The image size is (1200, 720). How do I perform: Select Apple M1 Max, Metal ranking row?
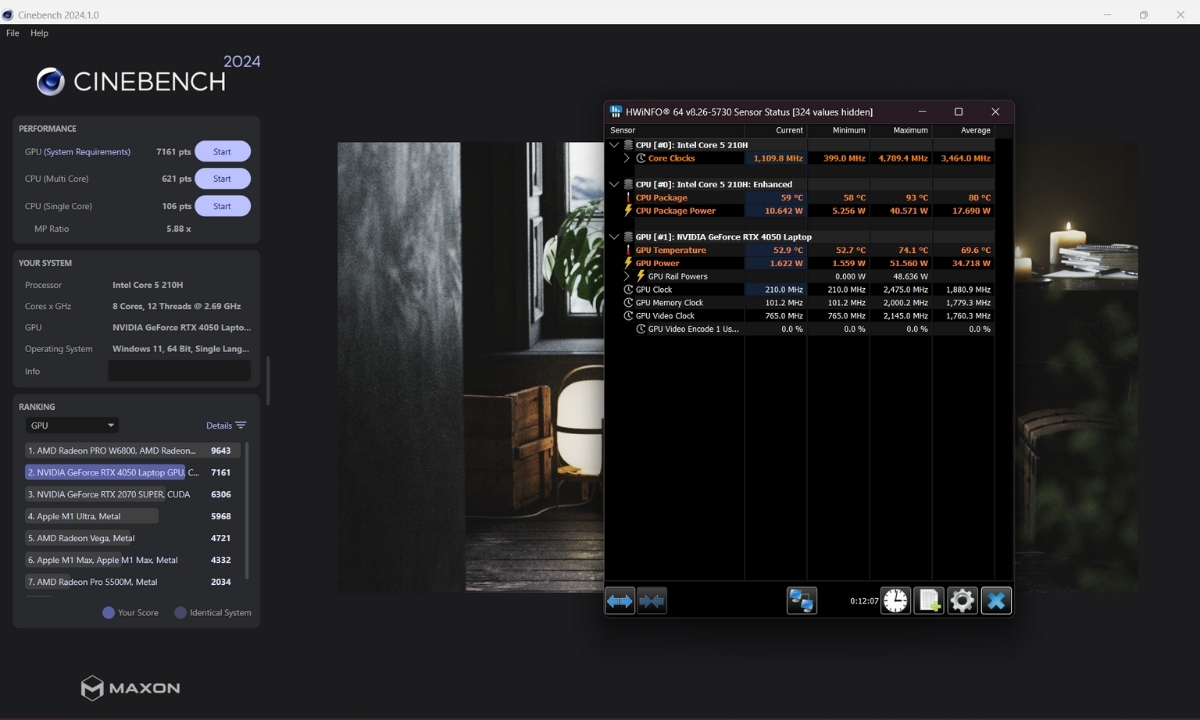click(x=133, y=560)
